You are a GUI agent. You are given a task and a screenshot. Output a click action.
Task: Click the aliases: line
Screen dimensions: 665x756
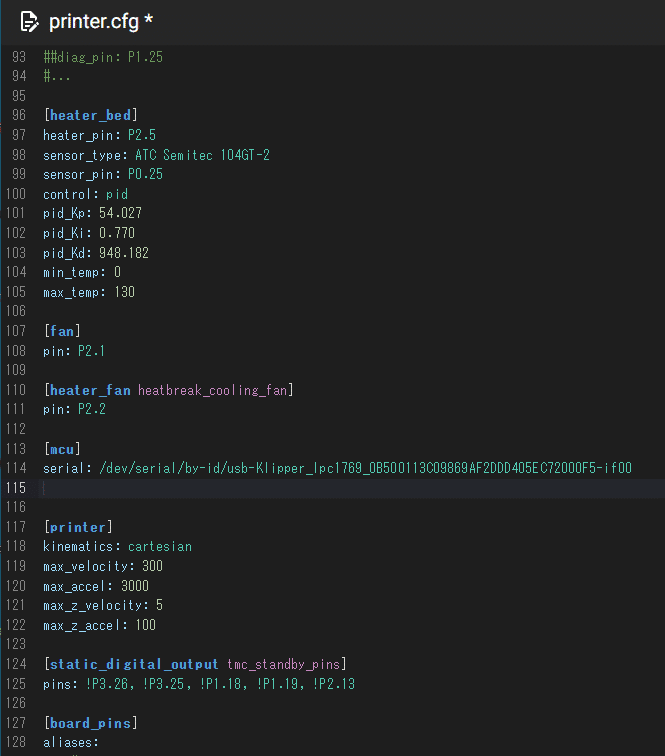tap(71, 742)
